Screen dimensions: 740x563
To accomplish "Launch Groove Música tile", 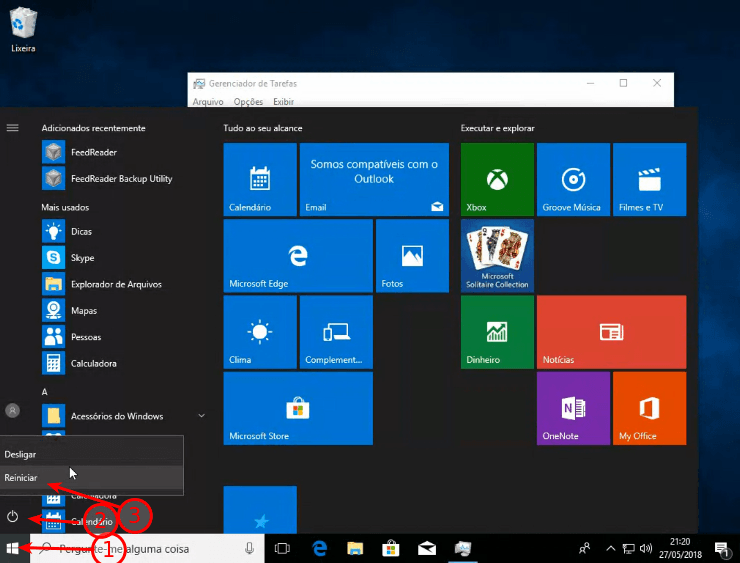I will [x=573, y=180].
